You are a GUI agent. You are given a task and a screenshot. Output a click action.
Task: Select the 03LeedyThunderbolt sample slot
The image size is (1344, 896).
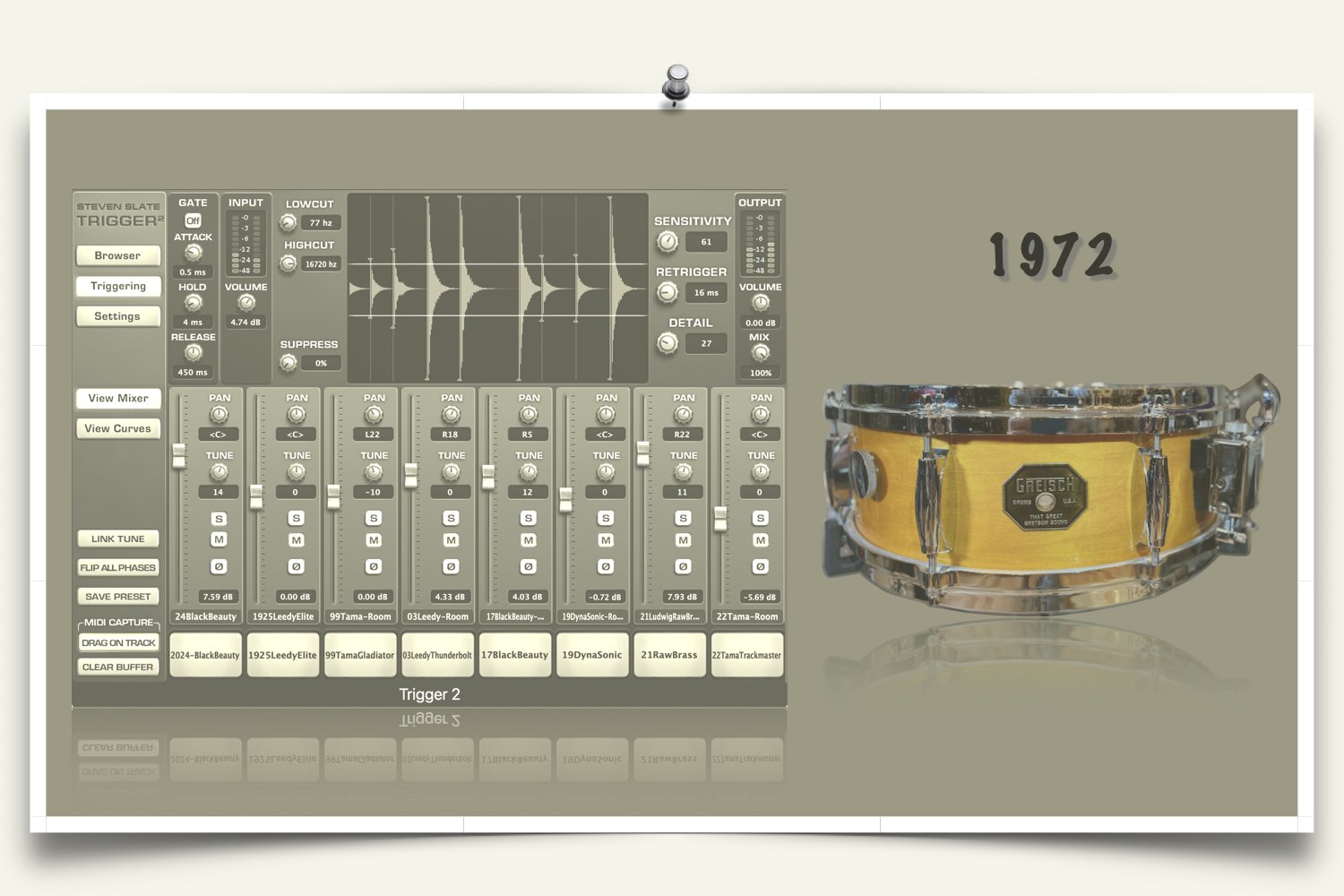437,655
